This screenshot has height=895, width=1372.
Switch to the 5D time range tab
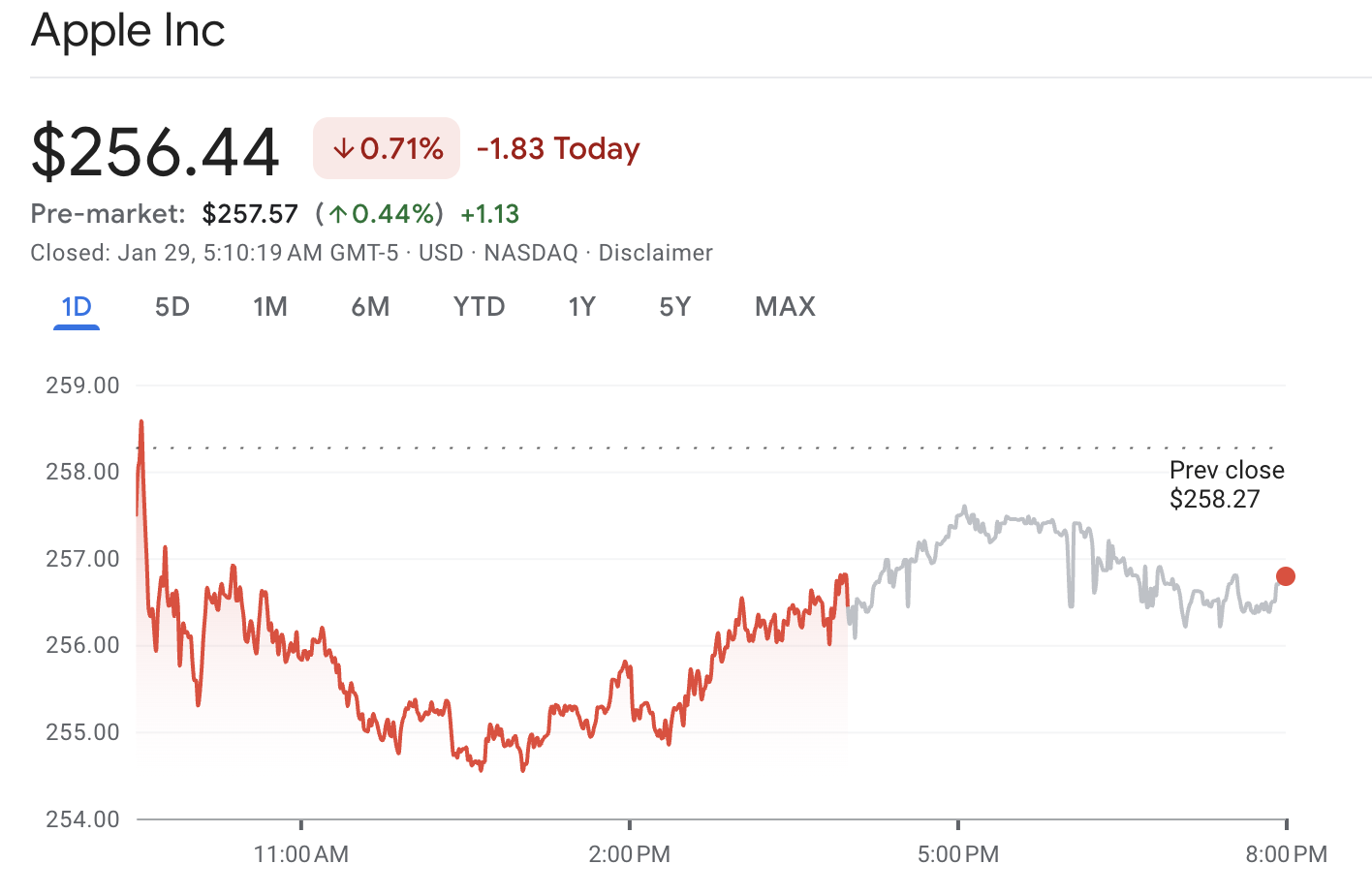tap(171, 306)
